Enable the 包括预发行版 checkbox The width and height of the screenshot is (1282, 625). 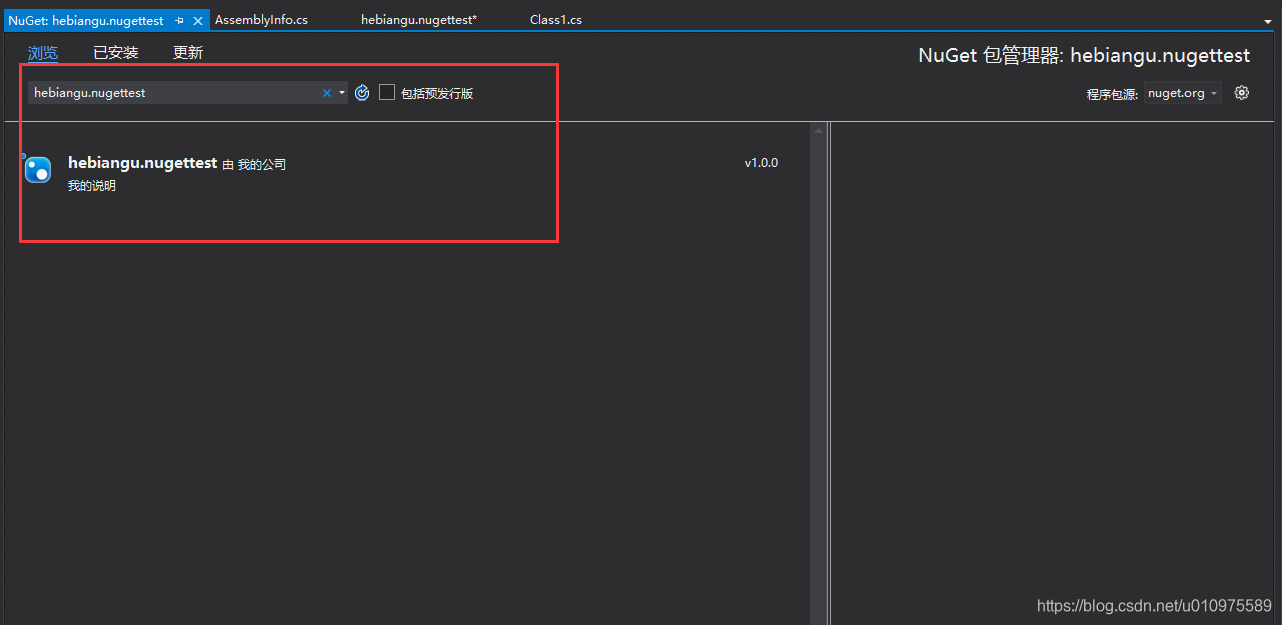387,93
